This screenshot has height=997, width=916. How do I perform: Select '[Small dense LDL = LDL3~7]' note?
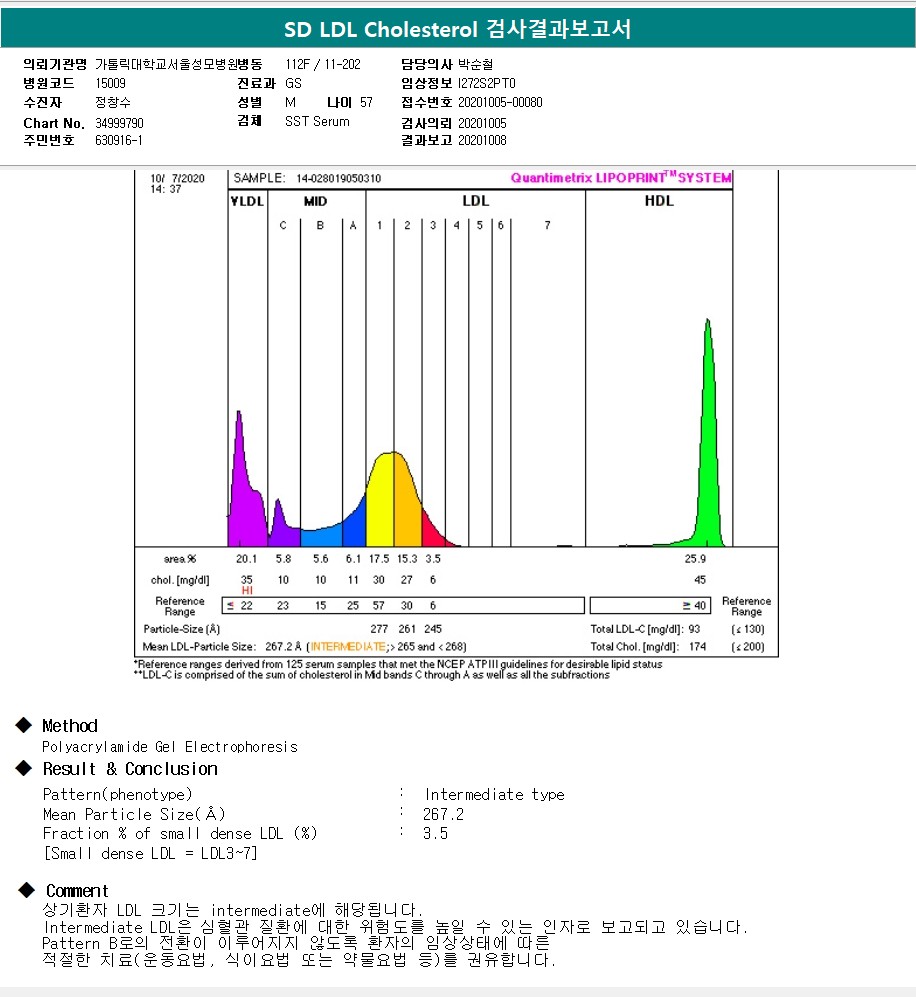[x=150, y=853]
